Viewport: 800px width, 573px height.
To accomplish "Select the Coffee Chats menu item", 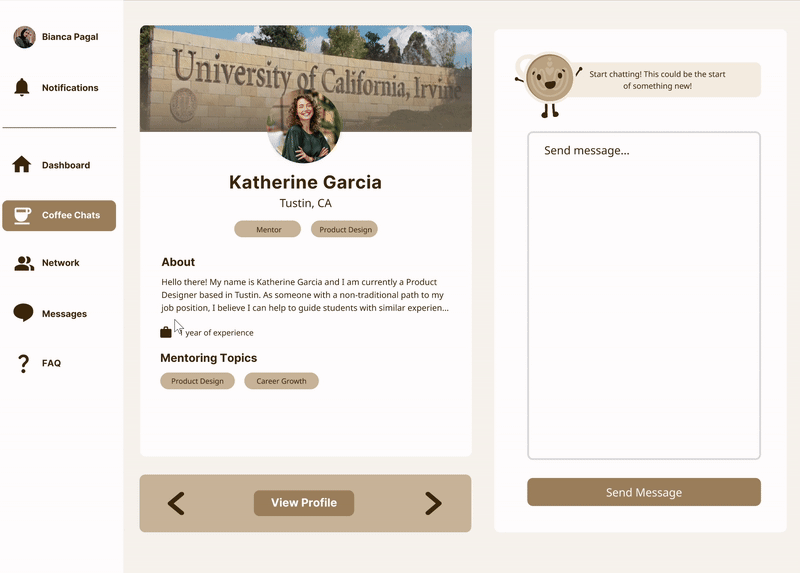I will click(x=59, y=215).
